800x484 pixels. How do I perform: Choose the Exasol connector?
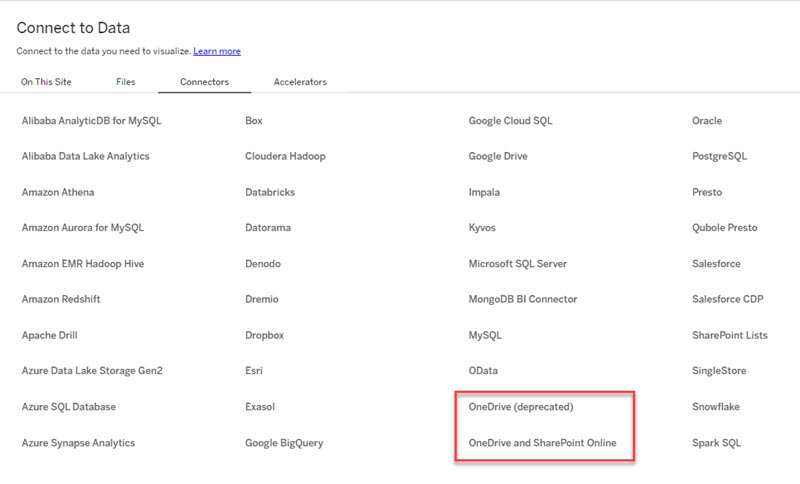tap(260, 406)
